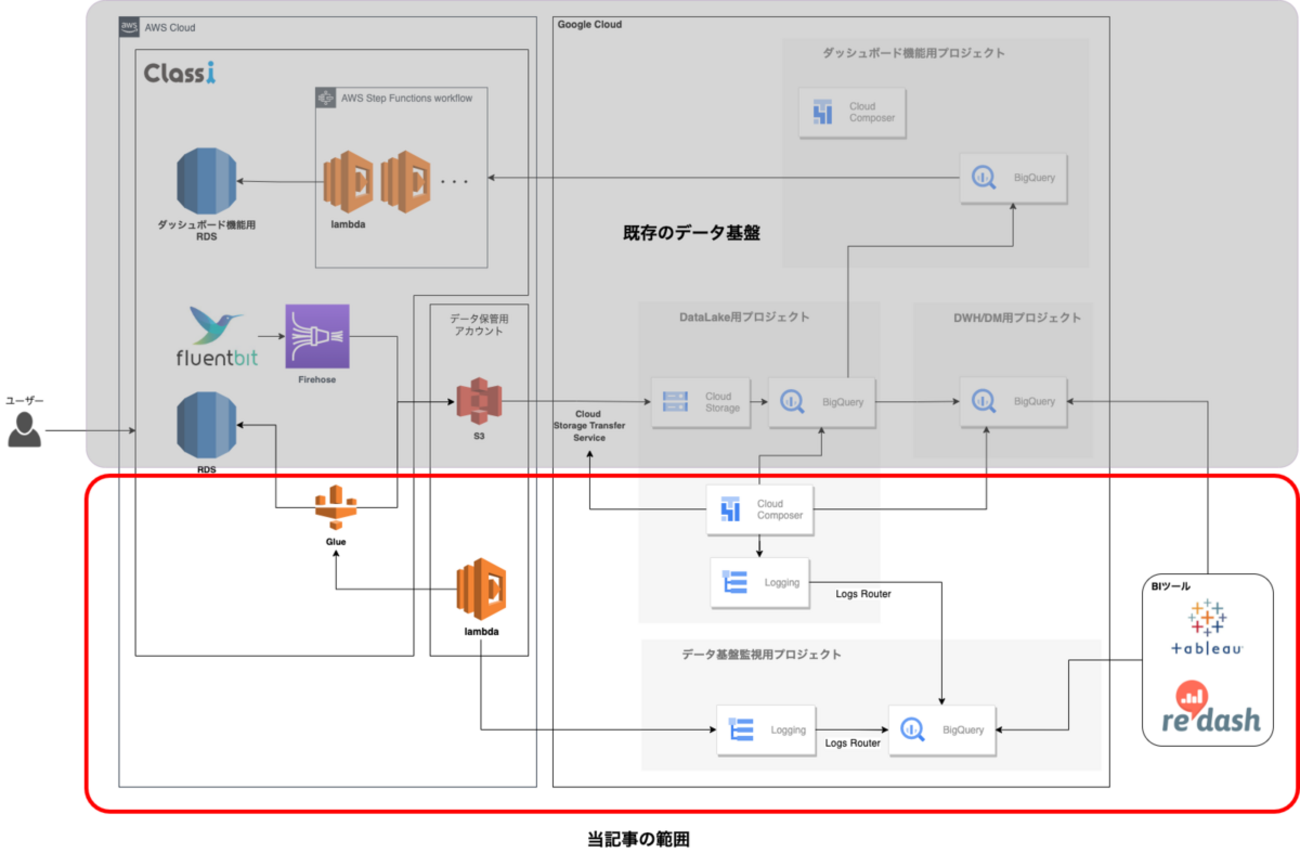Click BigQuery in ダッシュボード機能用プロジェクト

tap(1013, 179)
